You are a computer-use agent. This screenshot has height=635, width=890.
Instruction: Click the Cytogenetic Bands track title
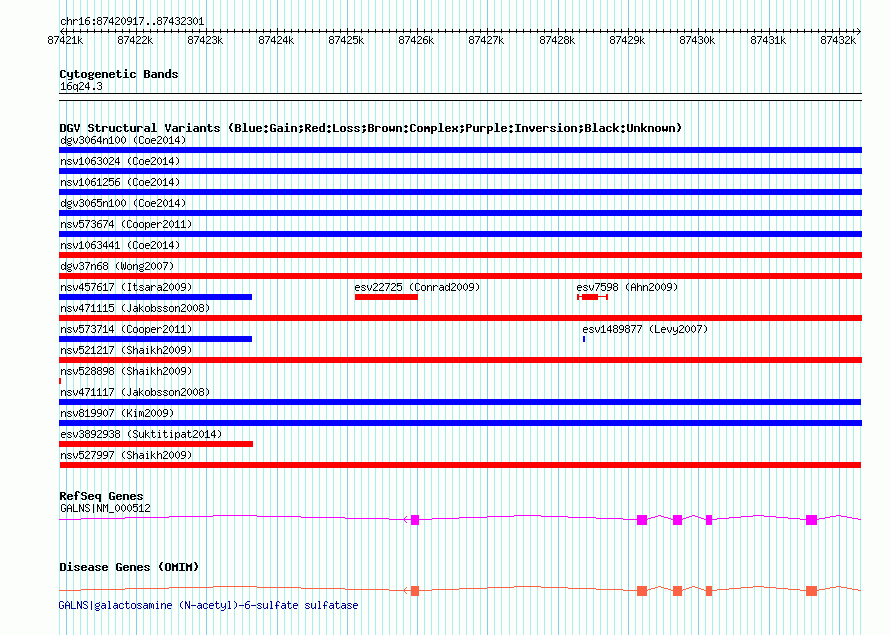(x=119, y=74)
